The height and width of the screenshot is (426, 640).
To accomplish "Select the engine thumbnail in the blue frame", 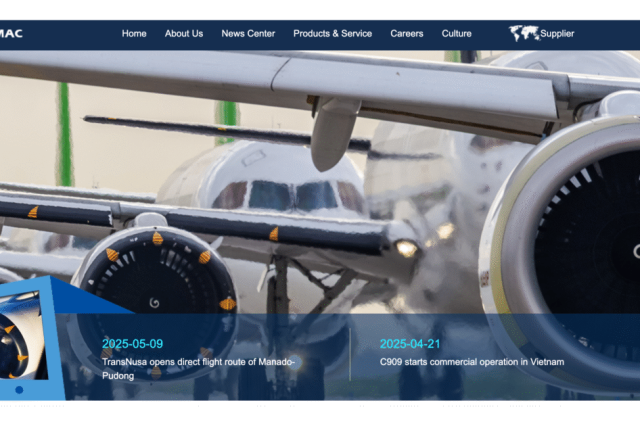I will pyautogui.click(x=22, y=335).
